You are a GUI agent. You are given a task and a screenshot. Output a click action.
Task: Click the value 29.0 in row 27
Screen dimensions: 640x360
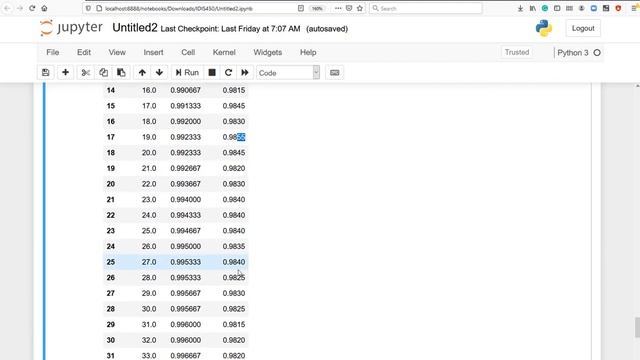pos(149,293)
